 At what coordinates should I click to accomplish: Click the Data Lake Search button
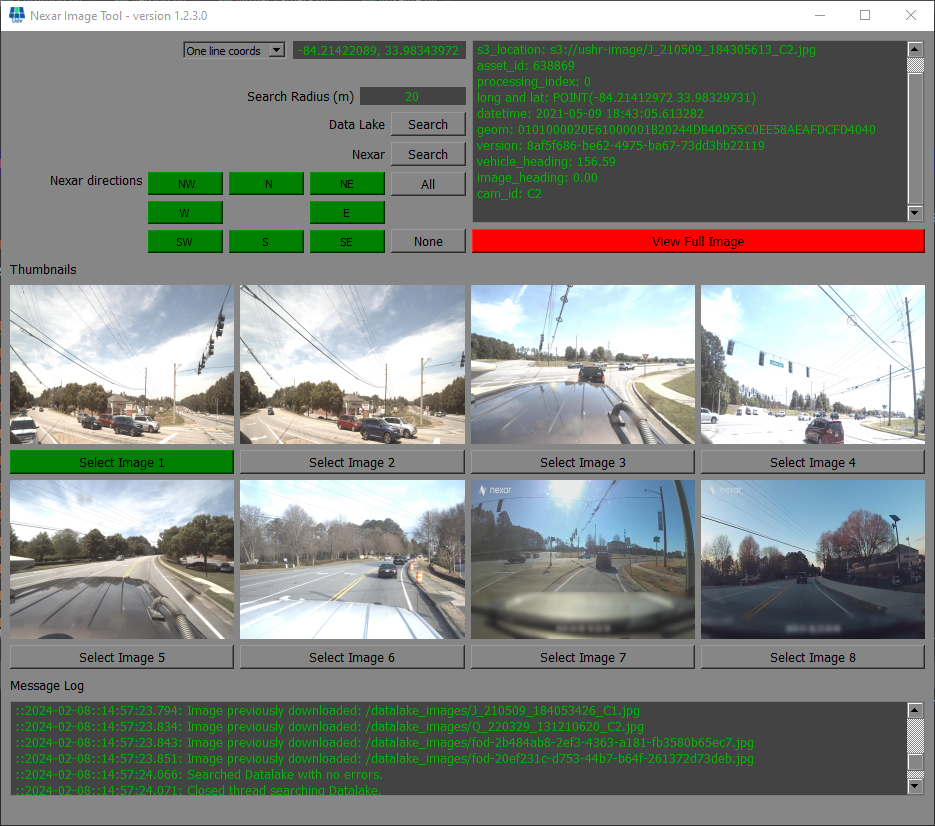coord(427,125)
